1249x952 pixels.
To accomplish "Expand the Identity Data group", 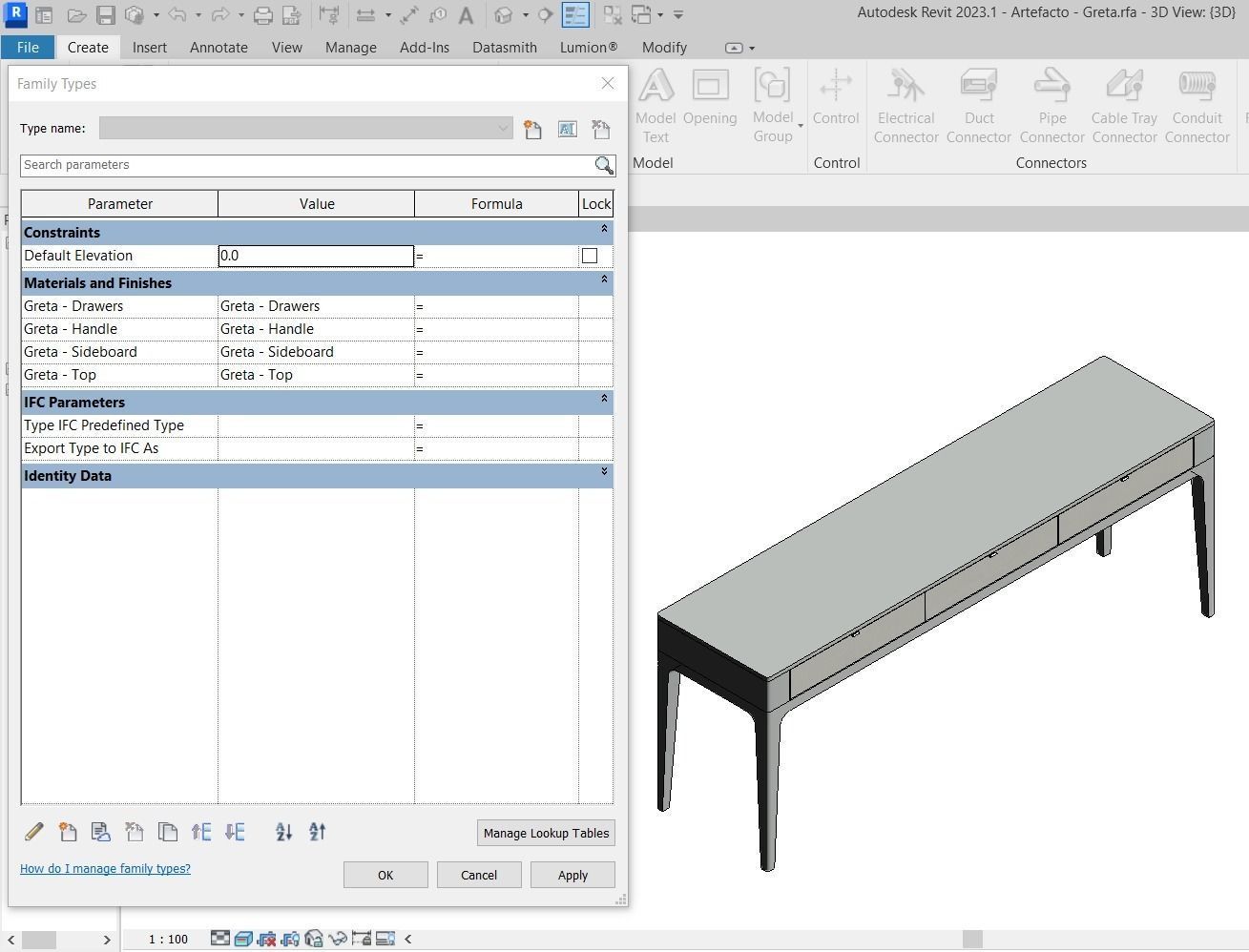I will click(604, 471).
